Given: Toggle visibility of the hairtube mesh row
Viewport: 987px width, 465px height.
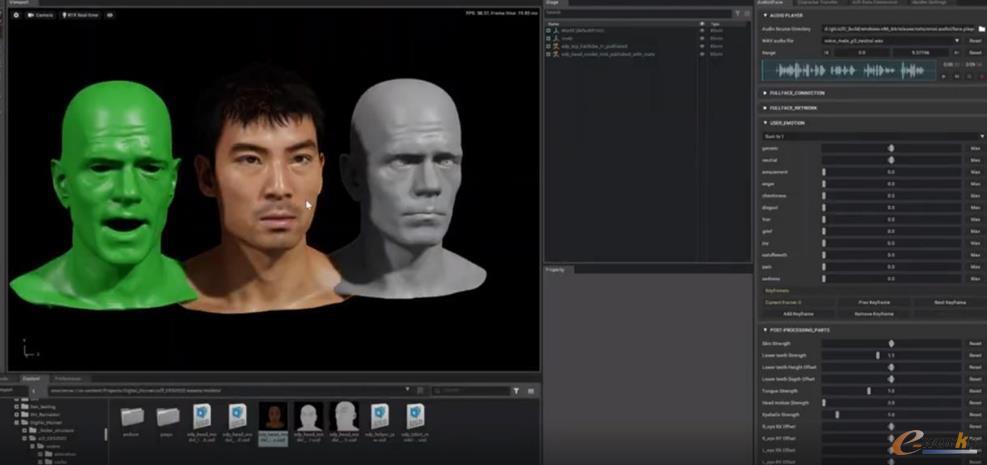Looking at the screenshot, I should pyautogui.click(x=702, y=46).
